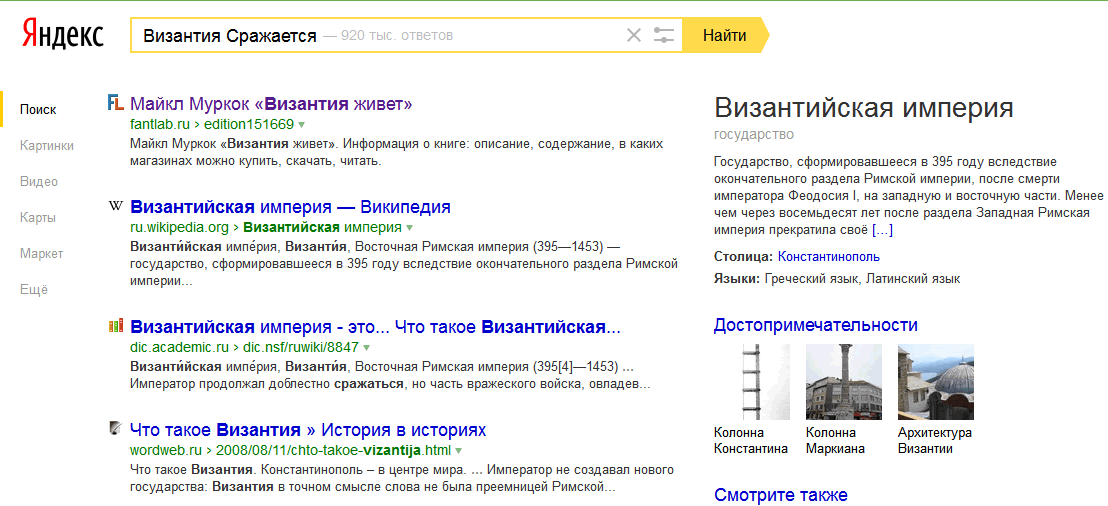
Task: Click Колонна Маркиана caption text
Action: coord(835,441)
